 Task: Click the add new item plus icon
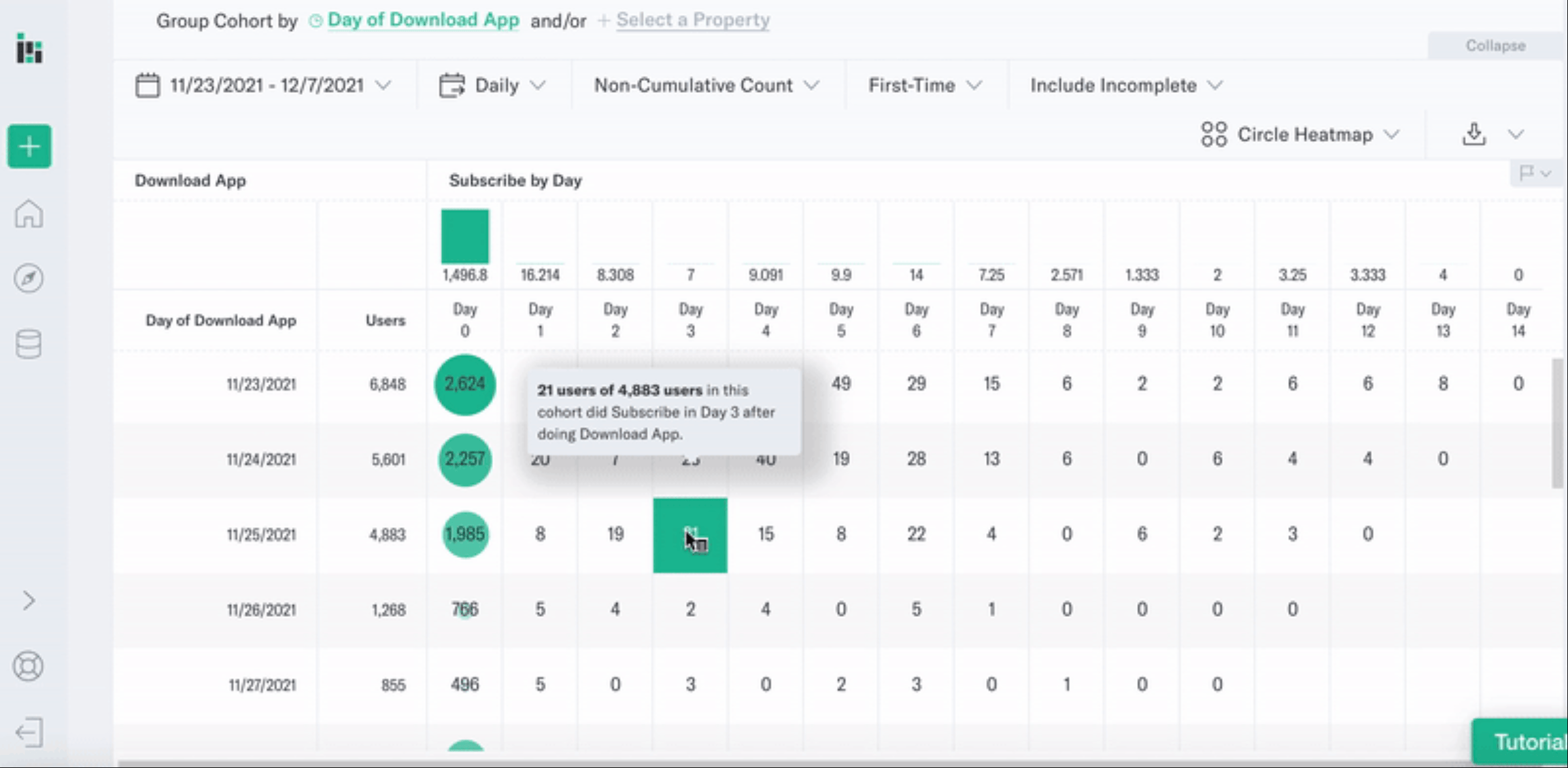[29, 147]
